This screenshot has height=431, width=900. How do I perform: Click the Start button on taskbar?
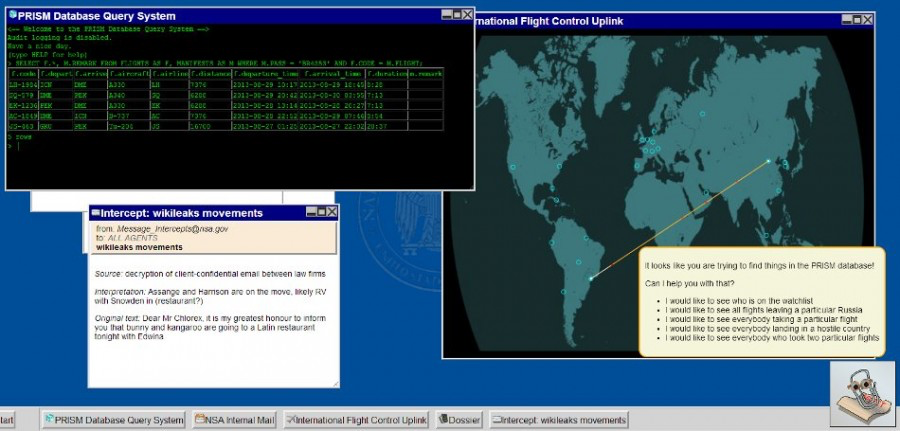[x=7, y=420]
